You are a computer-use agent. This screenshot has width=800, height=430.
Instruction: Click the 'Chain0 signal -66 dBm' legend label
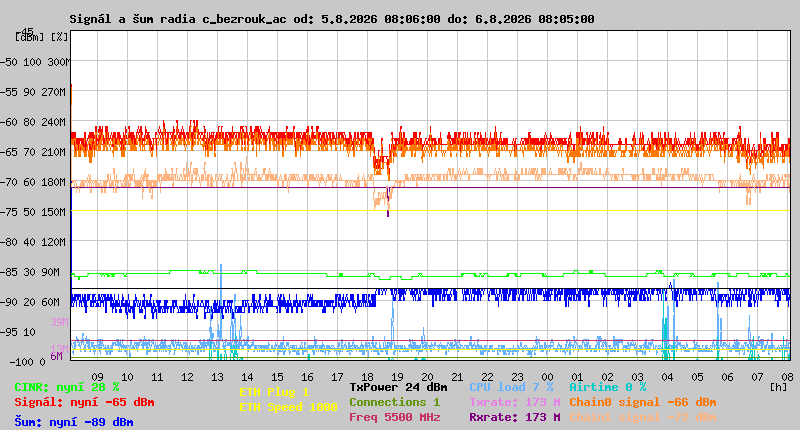pos(643,402)
